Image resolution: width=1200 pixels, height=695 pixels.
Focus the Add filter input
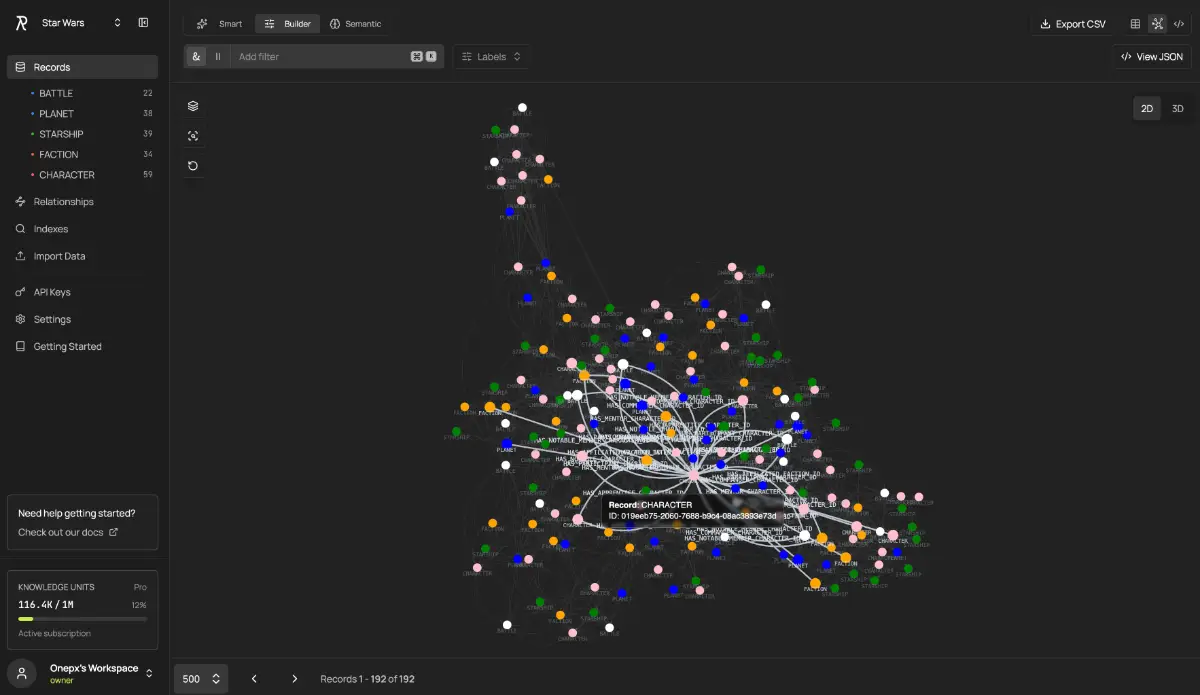point(320,57)
